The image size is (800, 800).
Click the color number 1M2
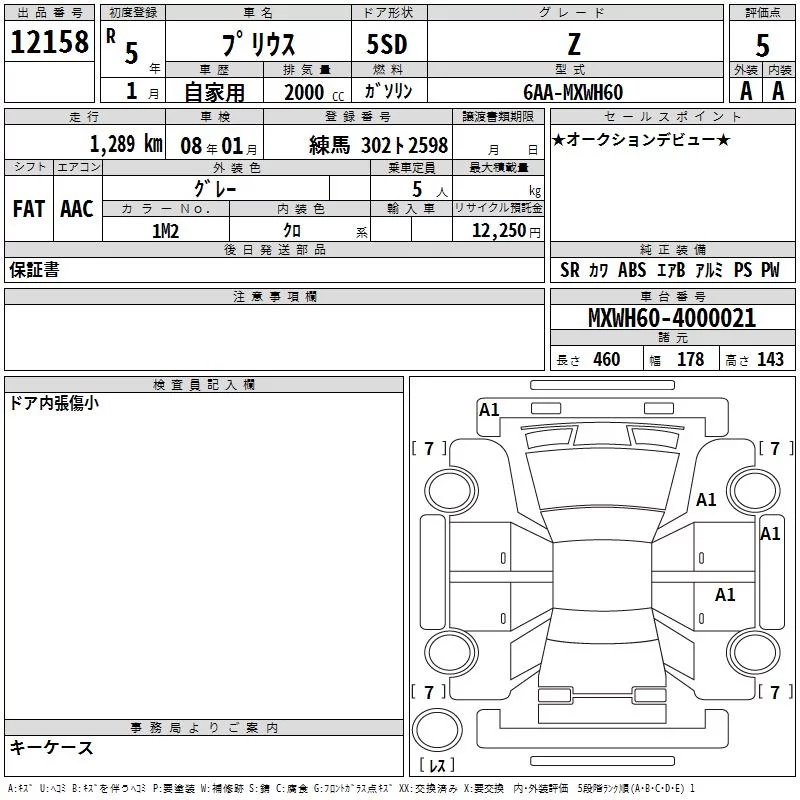point(165,231)
